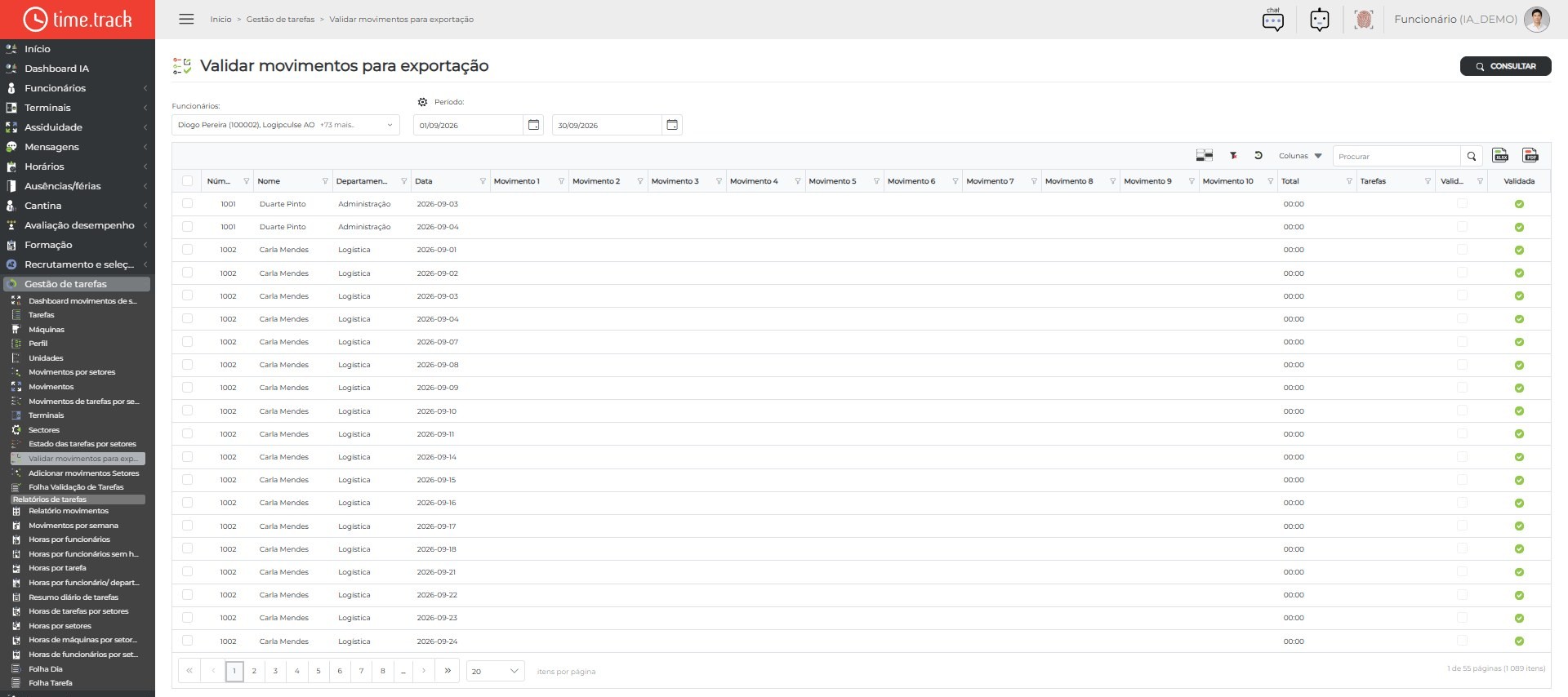Viewport: 1568px width, 697px height.
Task: Click the start date field 01/09/2026
Action: pyautogui.click(x=468, y=125)
